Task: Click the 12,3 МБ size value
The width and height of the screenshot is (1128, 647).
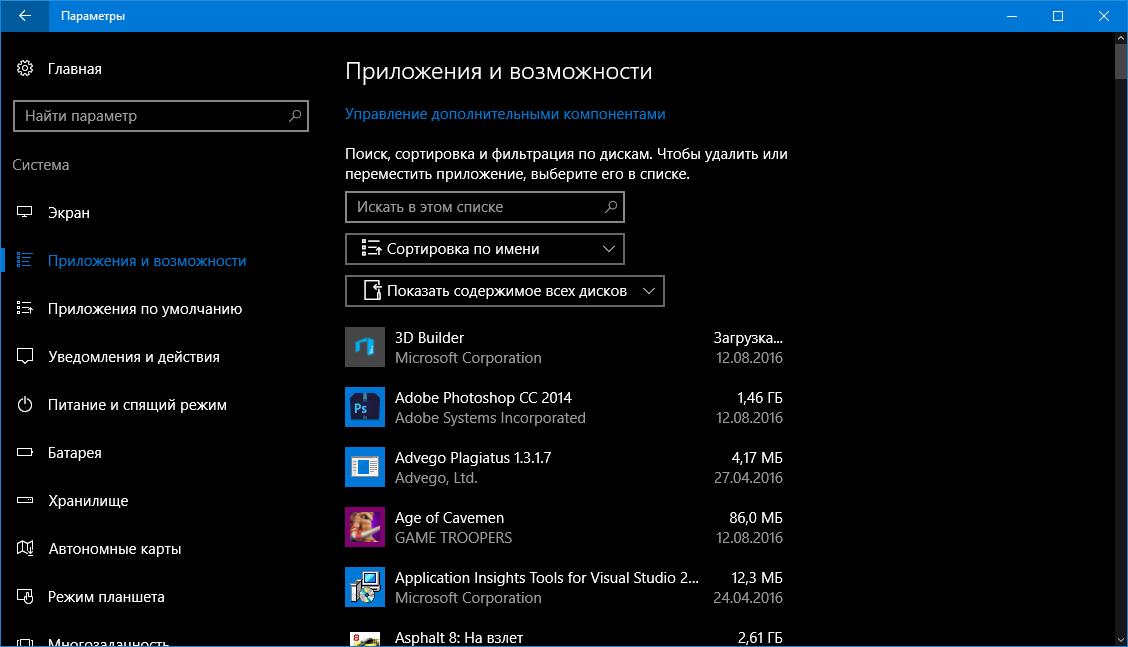Action: pos(757,578)
